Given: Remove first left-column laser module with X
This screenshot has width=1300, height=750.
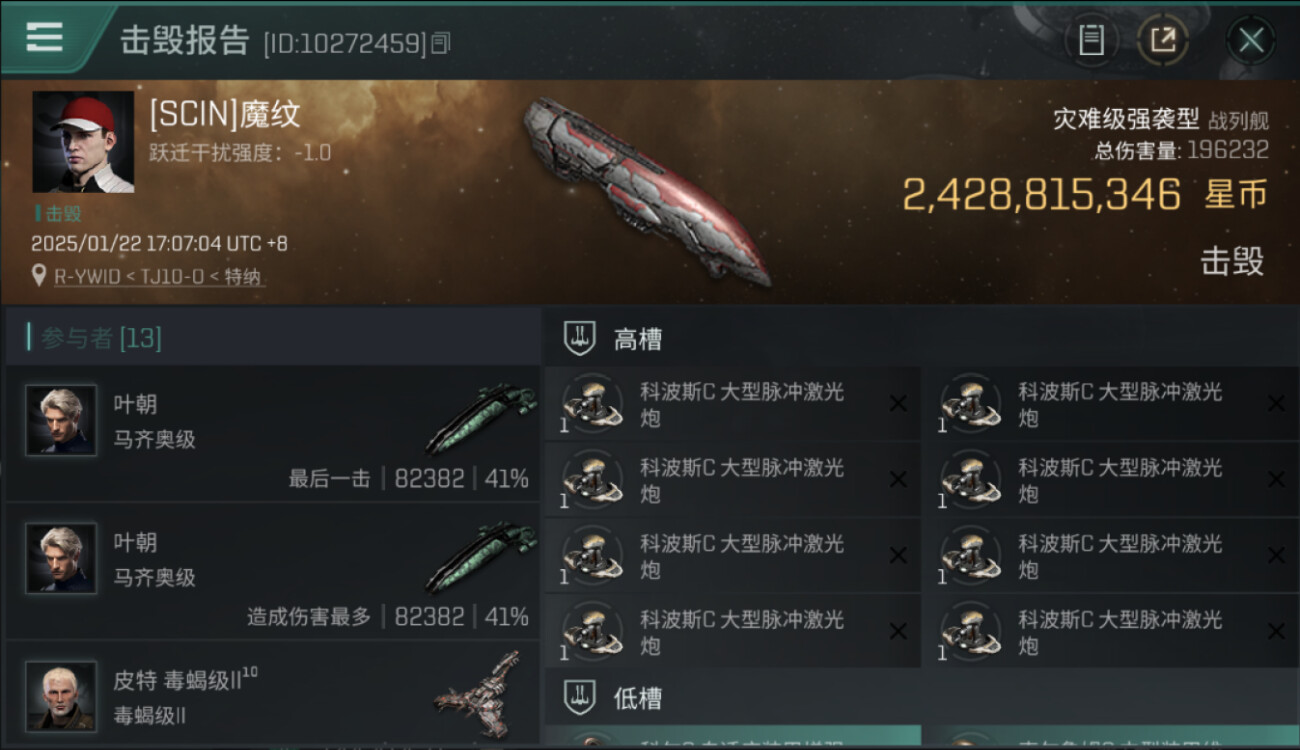Looking at the screenshot, I should [x=898, y=404].
